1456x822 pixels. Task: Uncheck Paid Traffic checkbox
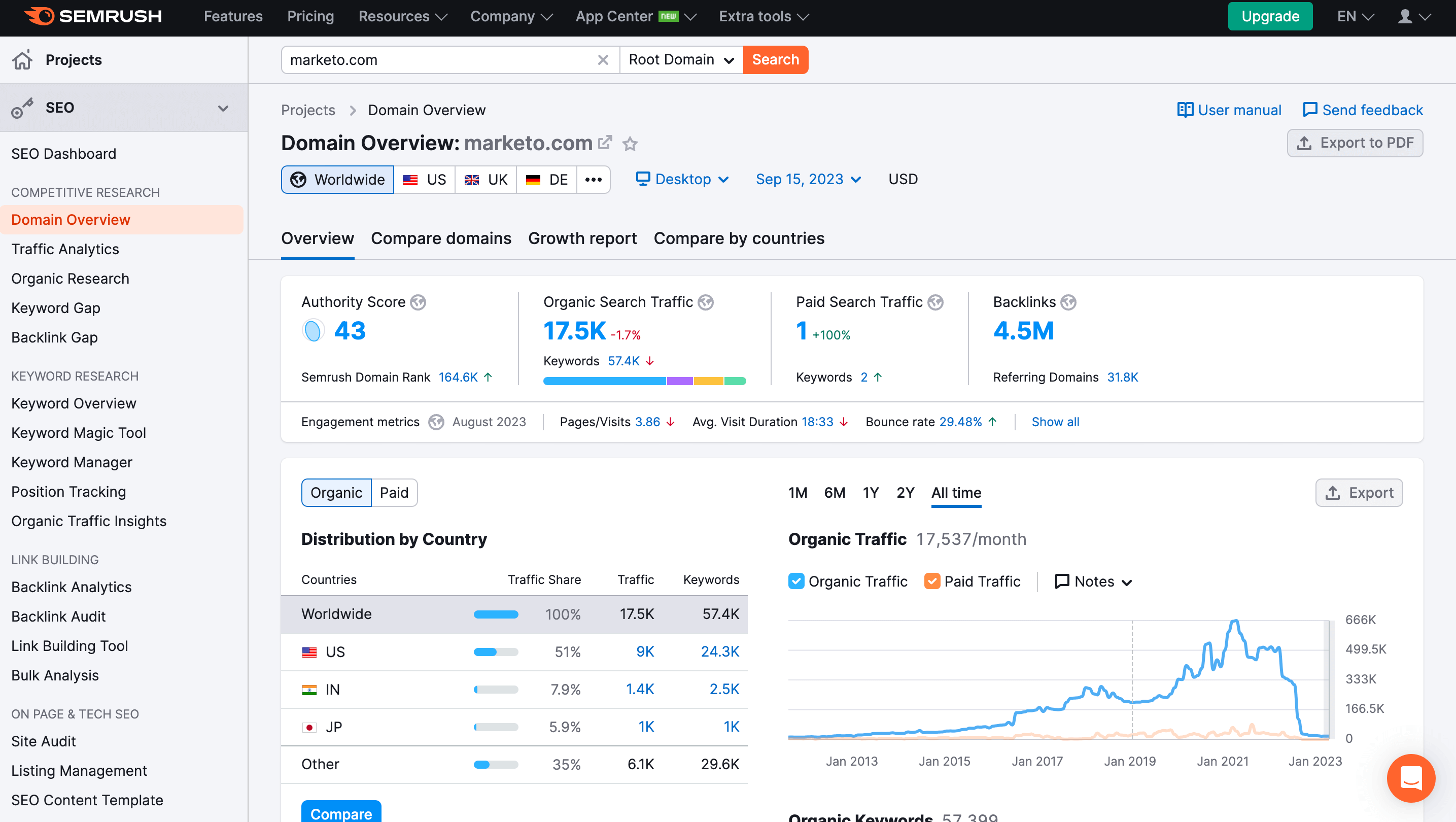932,581
